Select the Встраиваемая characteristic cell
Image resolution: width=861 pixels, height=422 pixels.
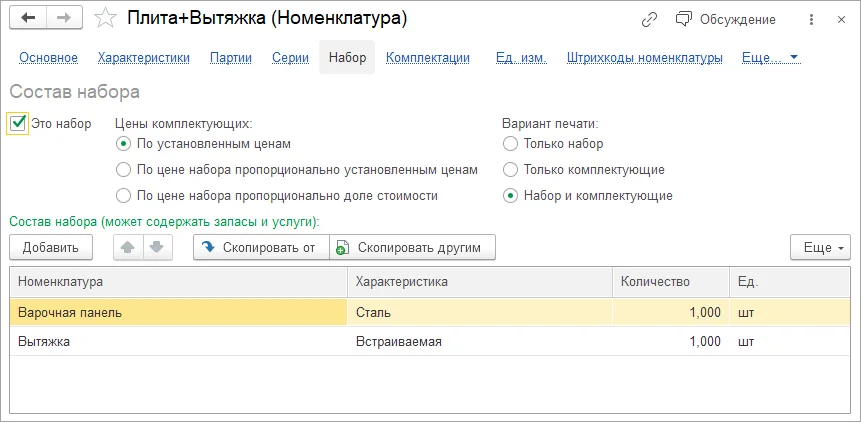[480, 341]
